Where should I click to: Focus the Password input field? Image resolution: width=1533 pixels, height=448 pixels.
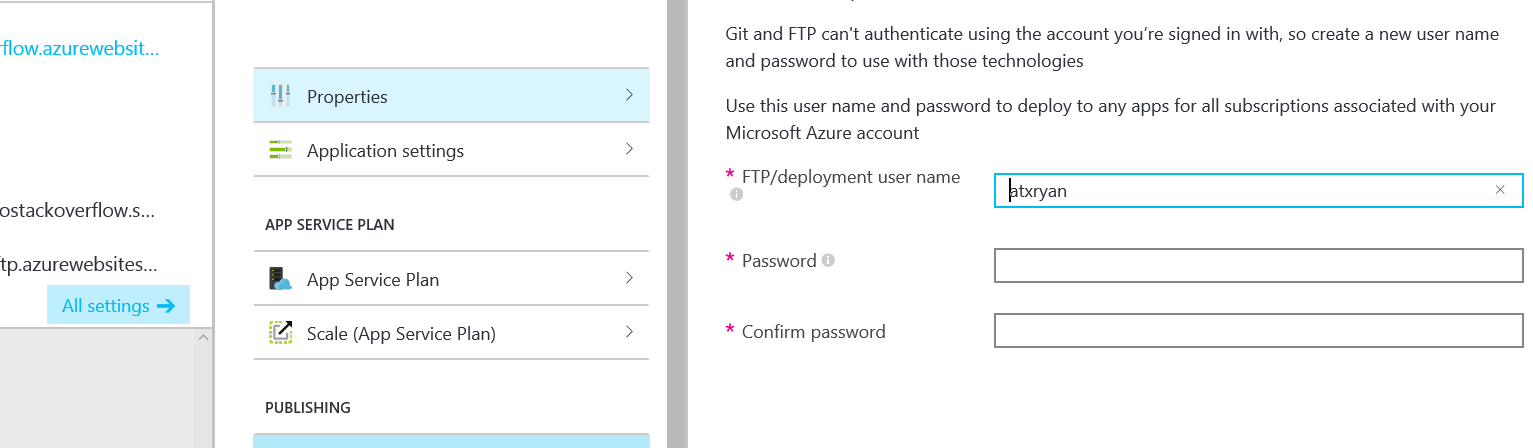[1258, 266]
